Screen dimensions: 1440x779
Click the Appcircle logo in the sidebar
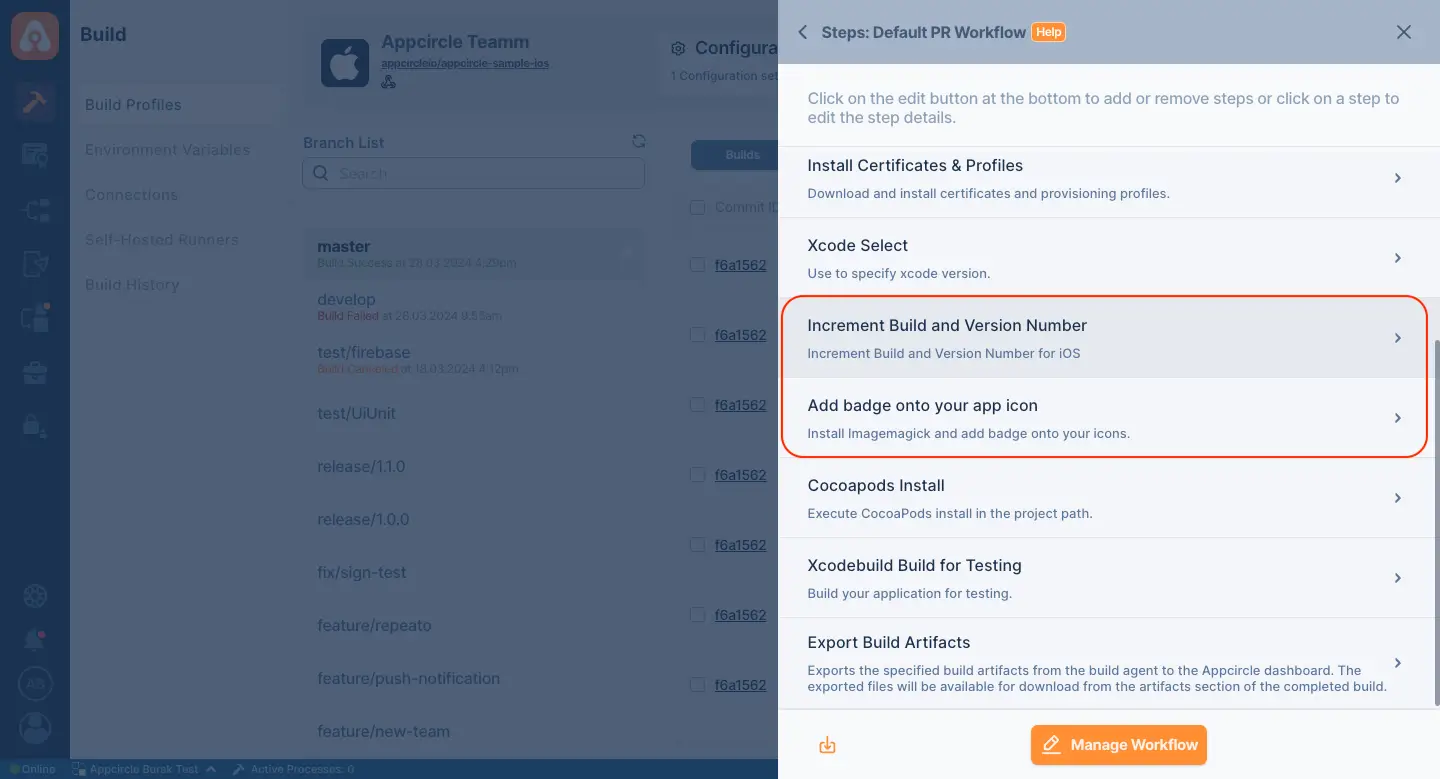35,34
